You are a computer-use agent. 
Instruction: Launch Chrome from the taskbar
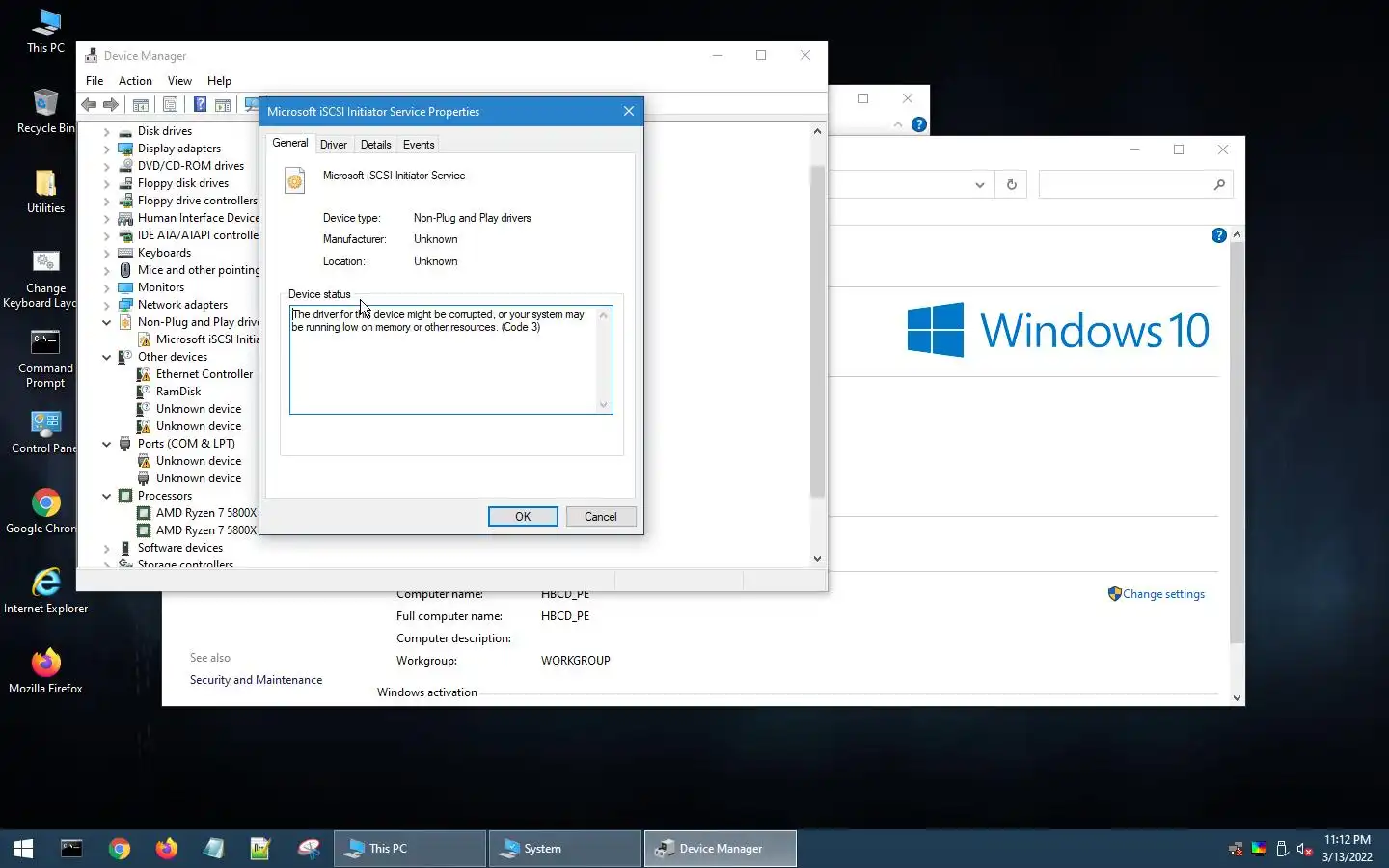pos(120,849)
